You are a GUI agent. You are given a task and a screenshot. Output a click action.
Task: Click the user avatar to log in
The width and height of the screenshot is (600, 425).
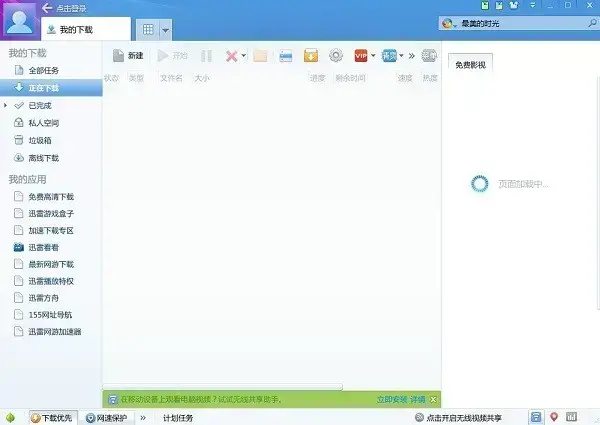click(x=20, y=20)
